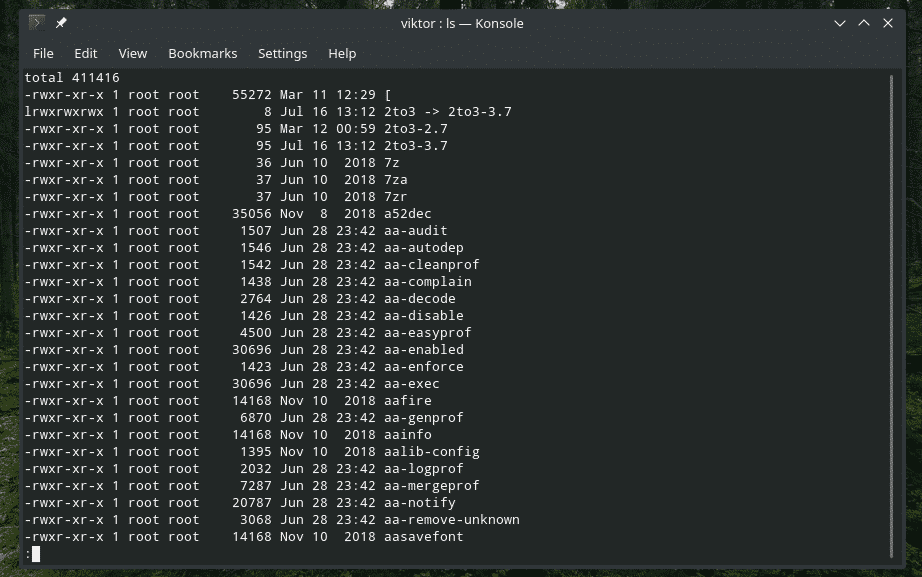Click the 'aasavefont' file name

pos(423,537)
